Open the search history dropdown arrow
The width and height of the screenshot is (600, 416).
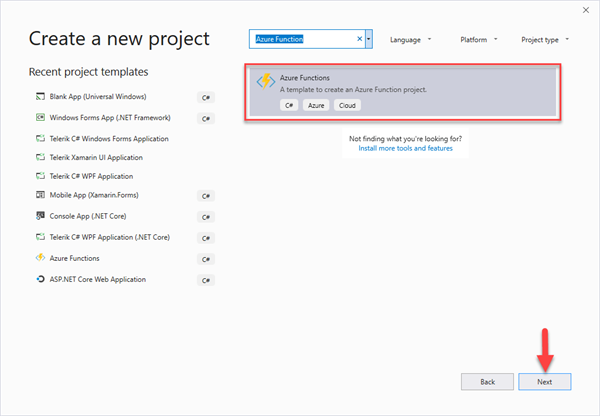368,39
